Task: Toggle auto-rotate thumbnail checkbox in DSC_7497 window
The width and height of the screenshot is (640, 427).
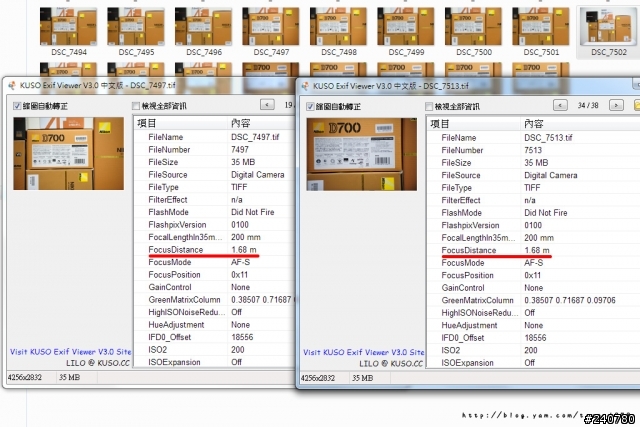Action: [17, 106]
